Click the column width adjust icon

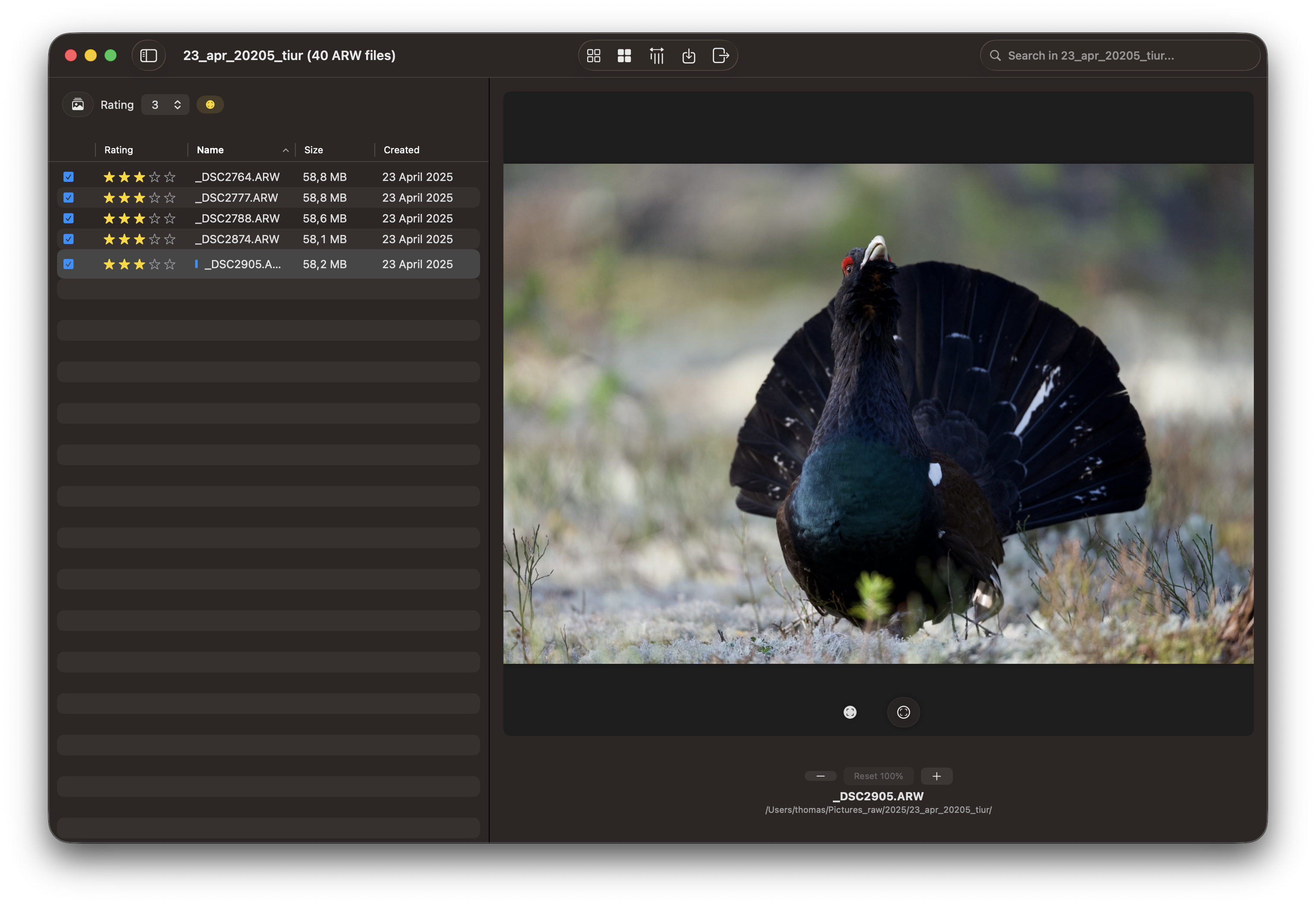(x=657, y=56)
